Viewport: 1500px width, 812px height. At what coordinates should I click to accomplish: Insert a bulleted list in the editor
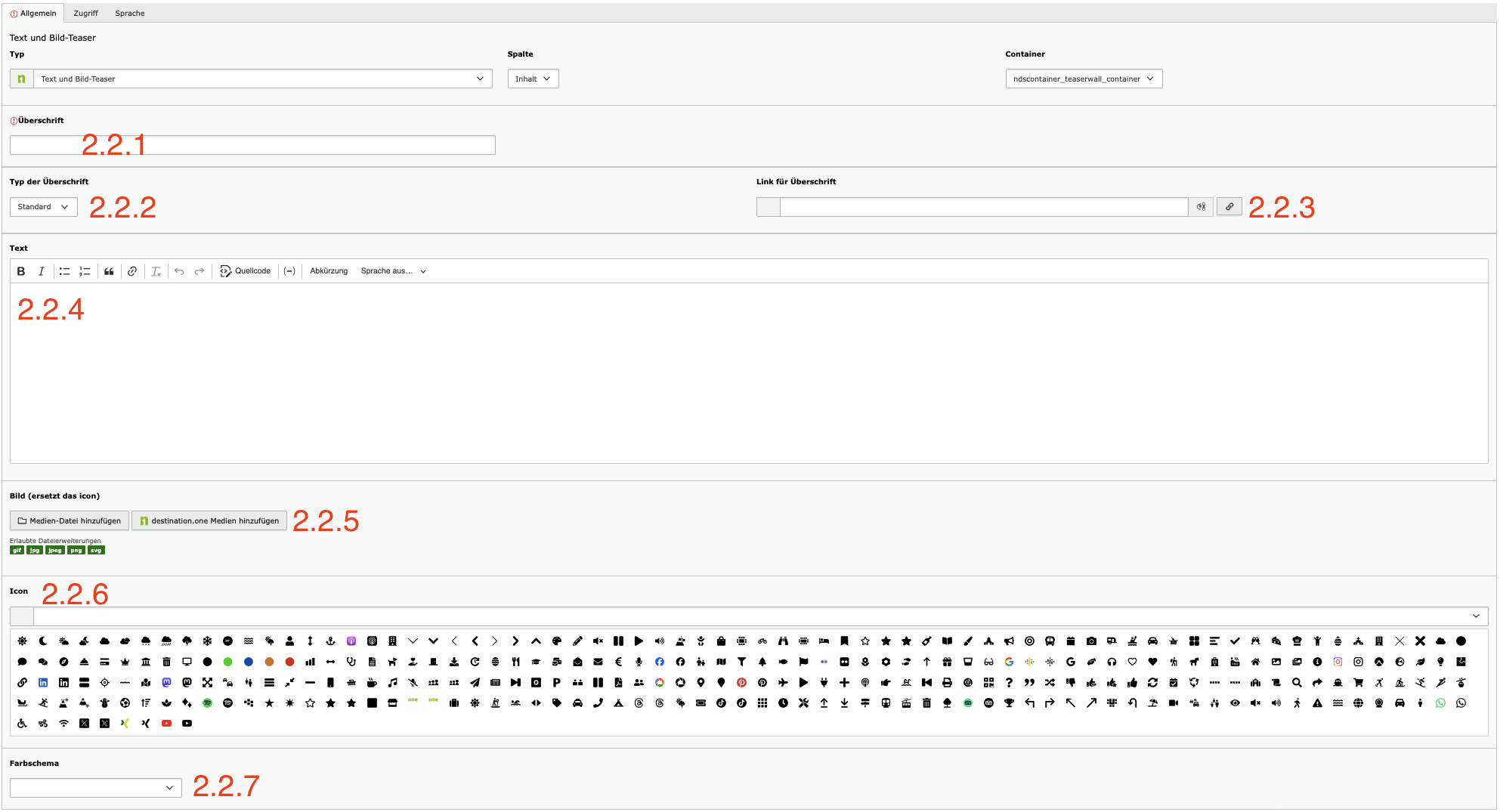64,271
